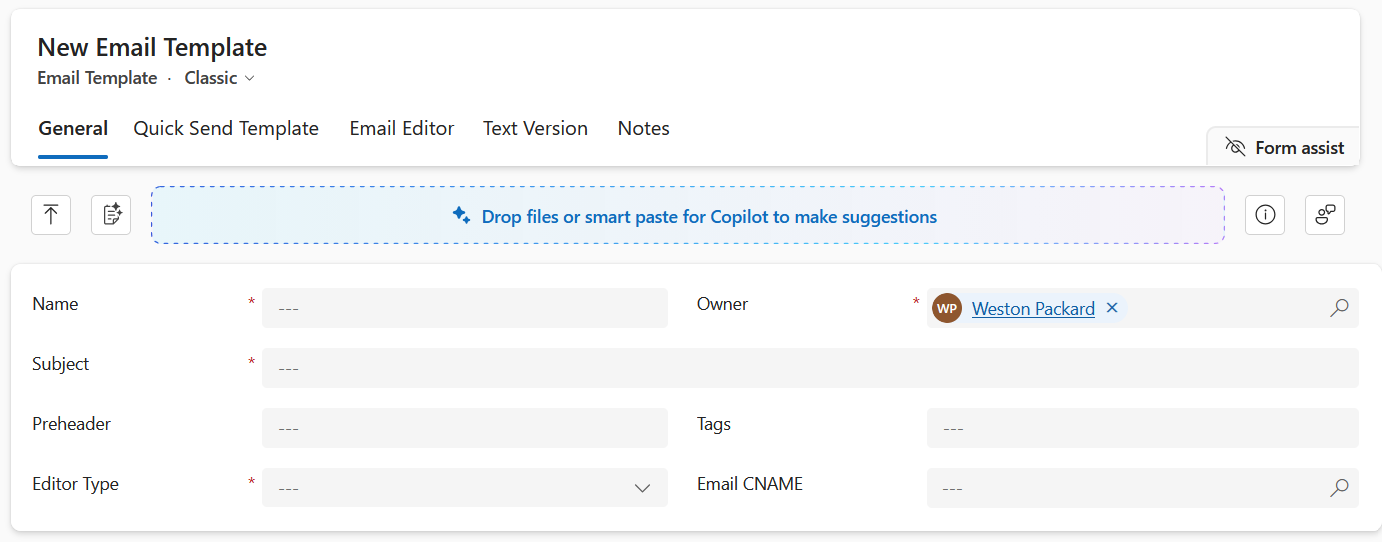Open the info circle icon
Image resolution: width=1382 pixels, height=542 pixels.
(x=1265, y=215)
